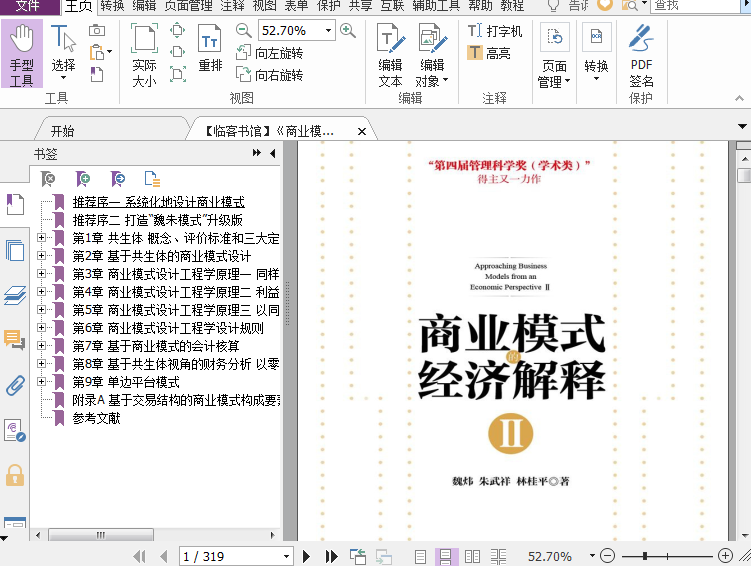Set view to actual size (实际大小)
The width and height of the screenshot is (751, 566).
pos(144,56)
